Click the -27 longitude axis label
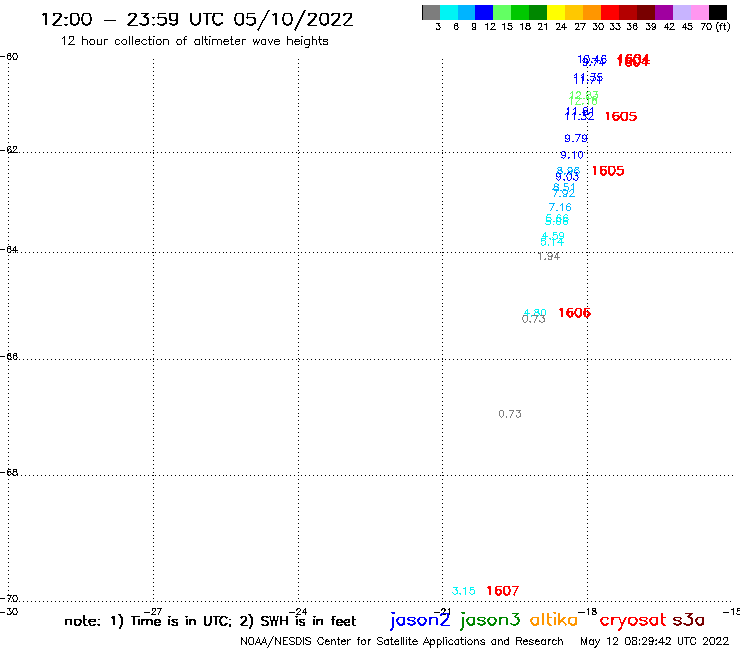The width and height of the screenshot is (740, 650). (153, 611)
